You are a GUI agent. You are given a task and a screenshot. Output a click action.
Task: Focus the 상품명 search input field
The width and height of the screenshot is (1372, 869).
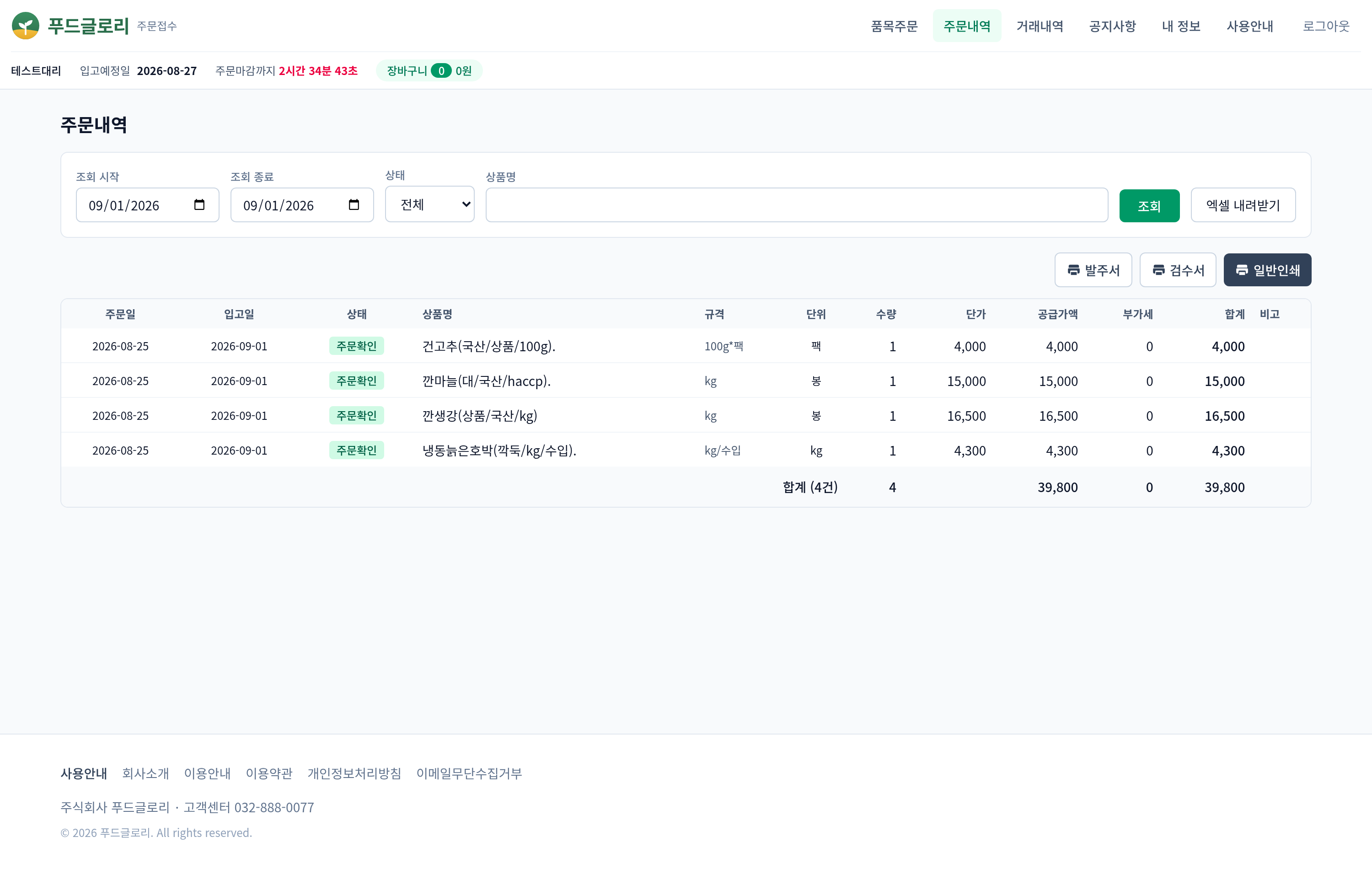point(797,205)
